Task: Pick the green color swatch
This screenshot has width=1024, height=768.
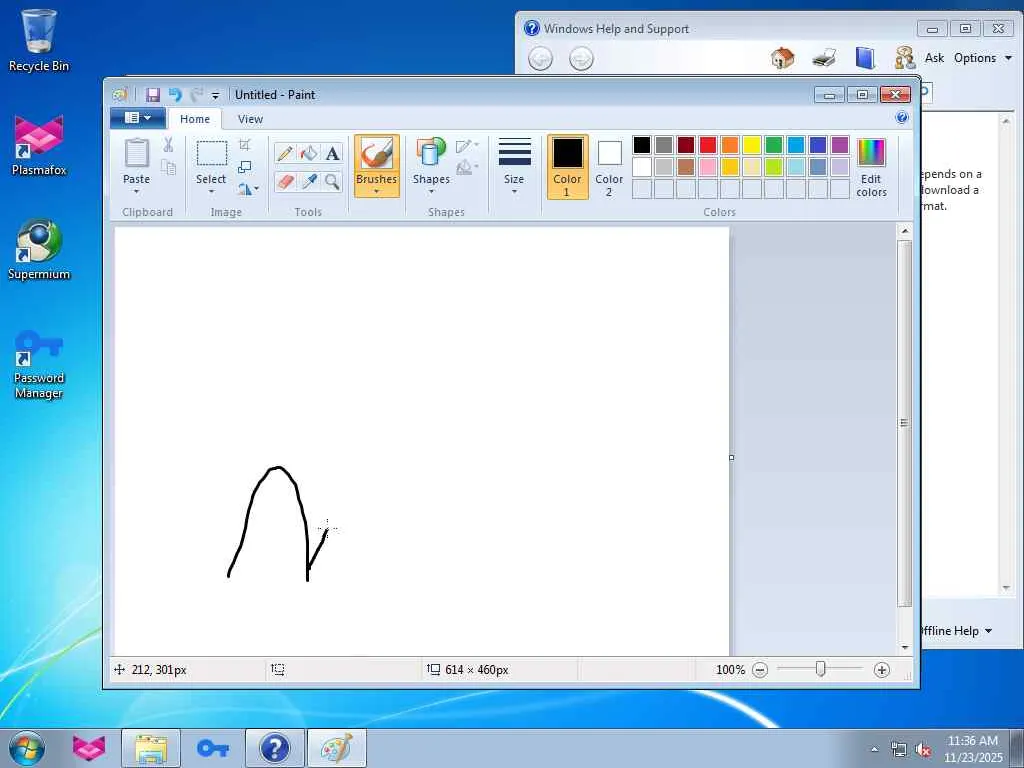Action: [x=774, y=144]
